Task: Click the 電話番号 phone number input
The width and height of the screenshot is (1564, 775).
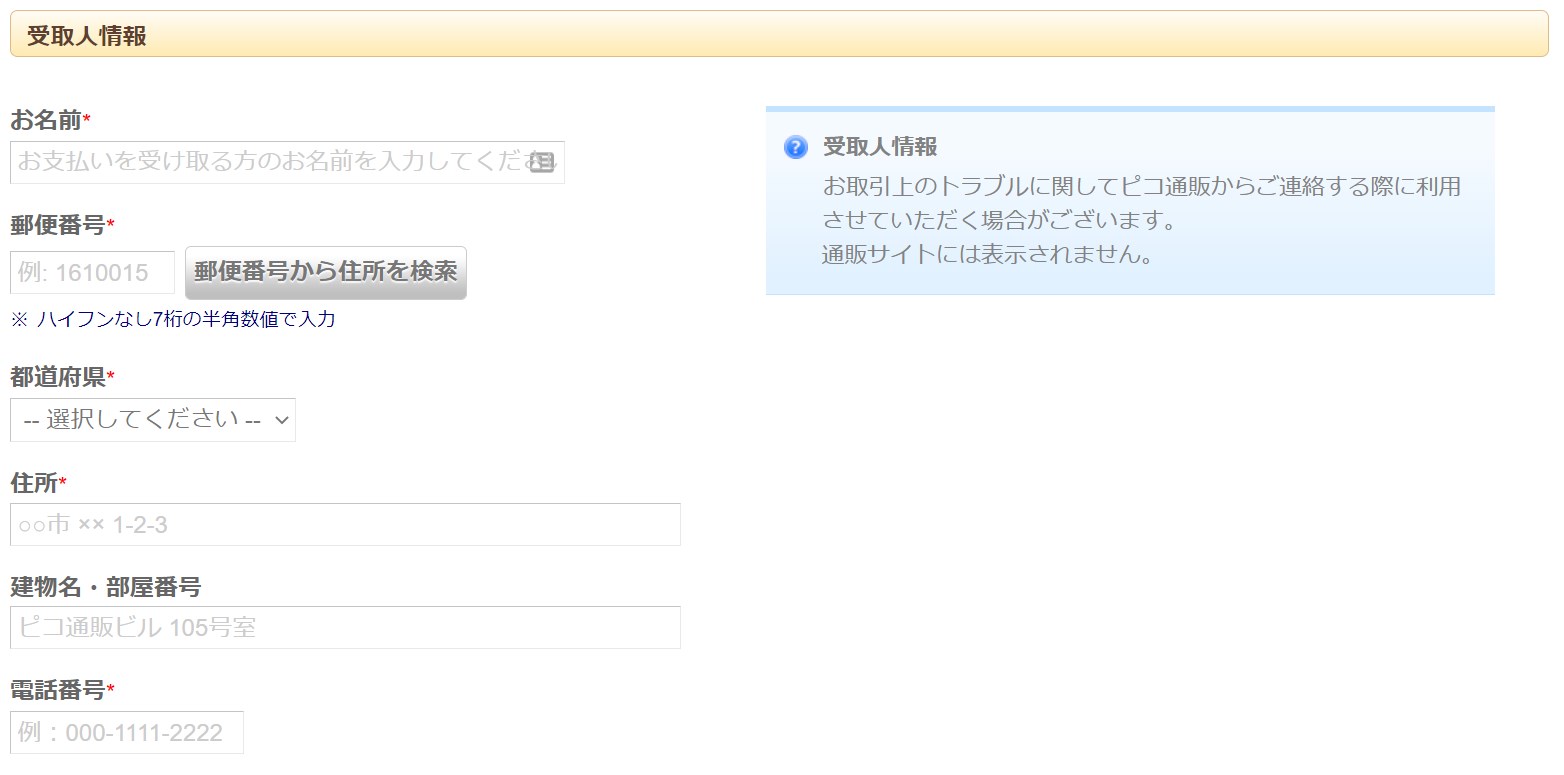Action: [x=127, y=733]
